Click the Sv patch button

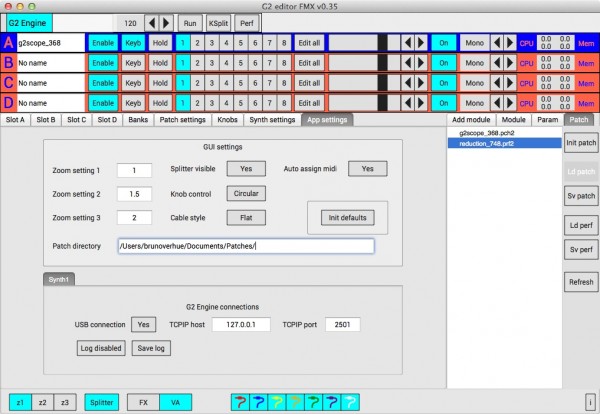[581, 196]
